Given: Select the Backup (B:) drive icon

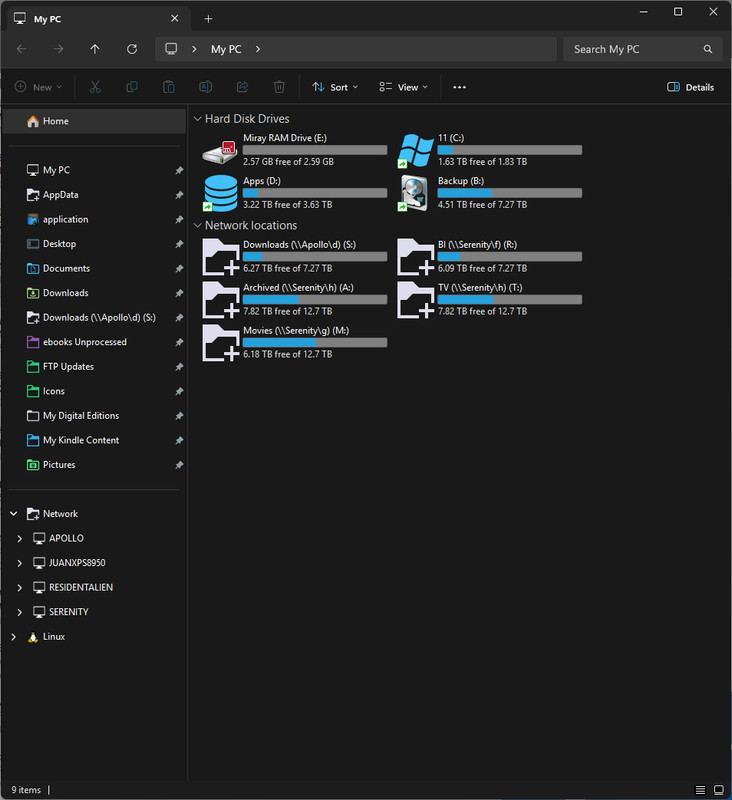Looking at the screenshot, I should pos(415,193).
